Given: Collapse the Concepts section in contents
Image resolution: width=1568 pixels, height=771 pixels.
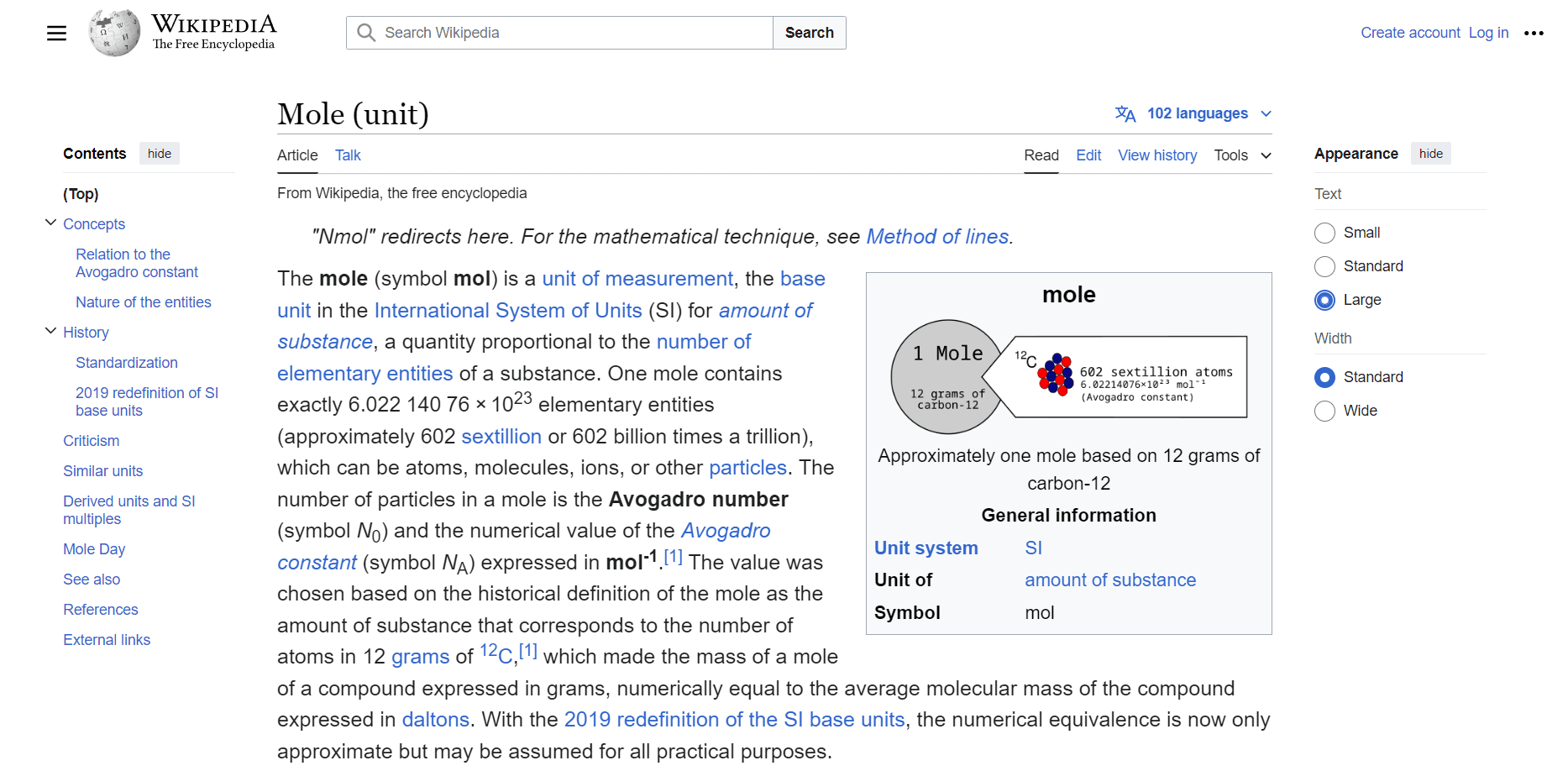Looking at the screenshot, I should (50, 223).
